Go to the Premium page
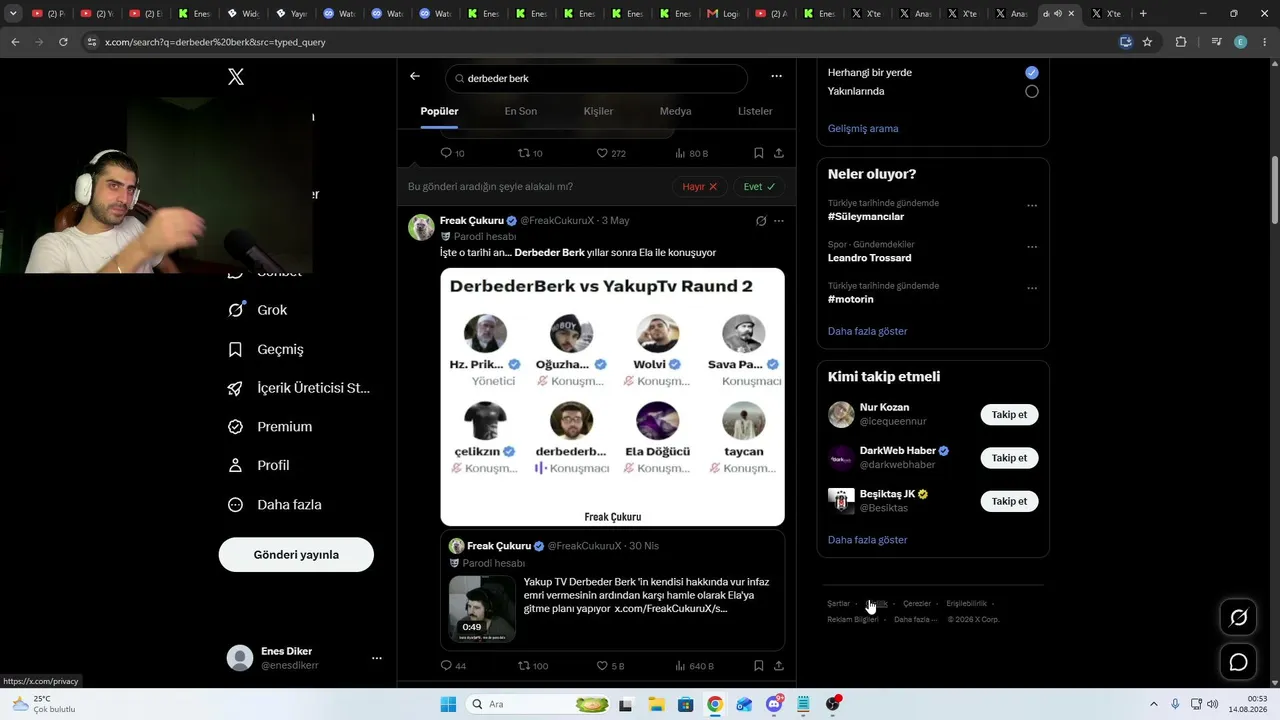The width and height of the screenshot is (1280, 720). pos(270,427)
